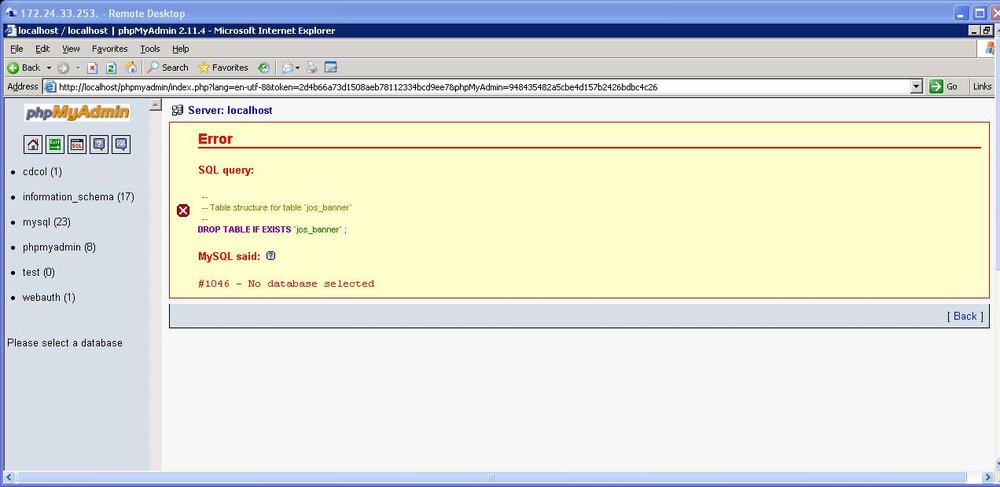The height and width of the screenshot is (487, 1000).
Task: Open the Mail button dropdown arrow
Action: click(x=298, y=68)
